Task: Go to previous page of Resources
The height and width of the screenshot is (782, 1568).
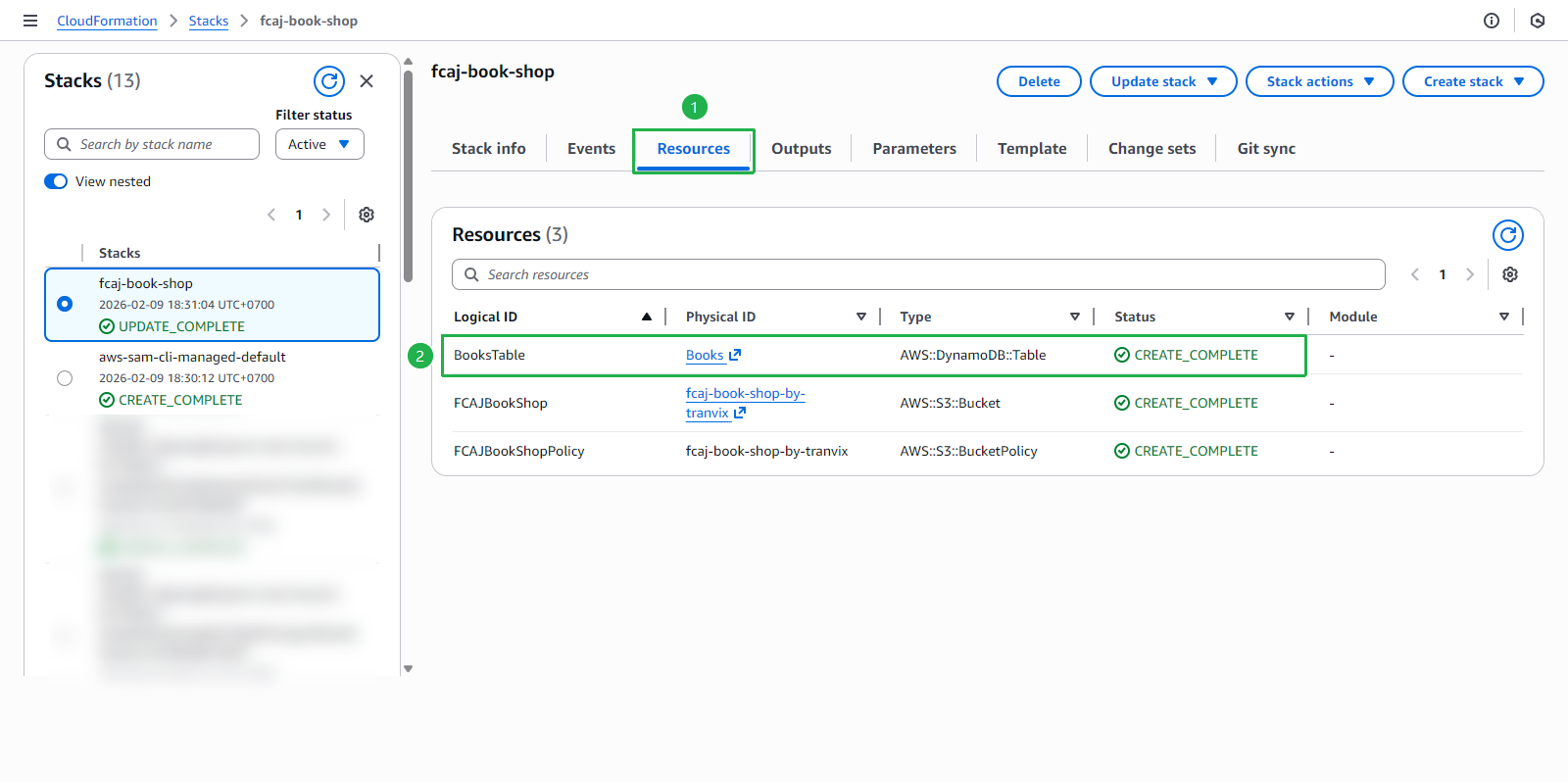Action: [1415, 274]
